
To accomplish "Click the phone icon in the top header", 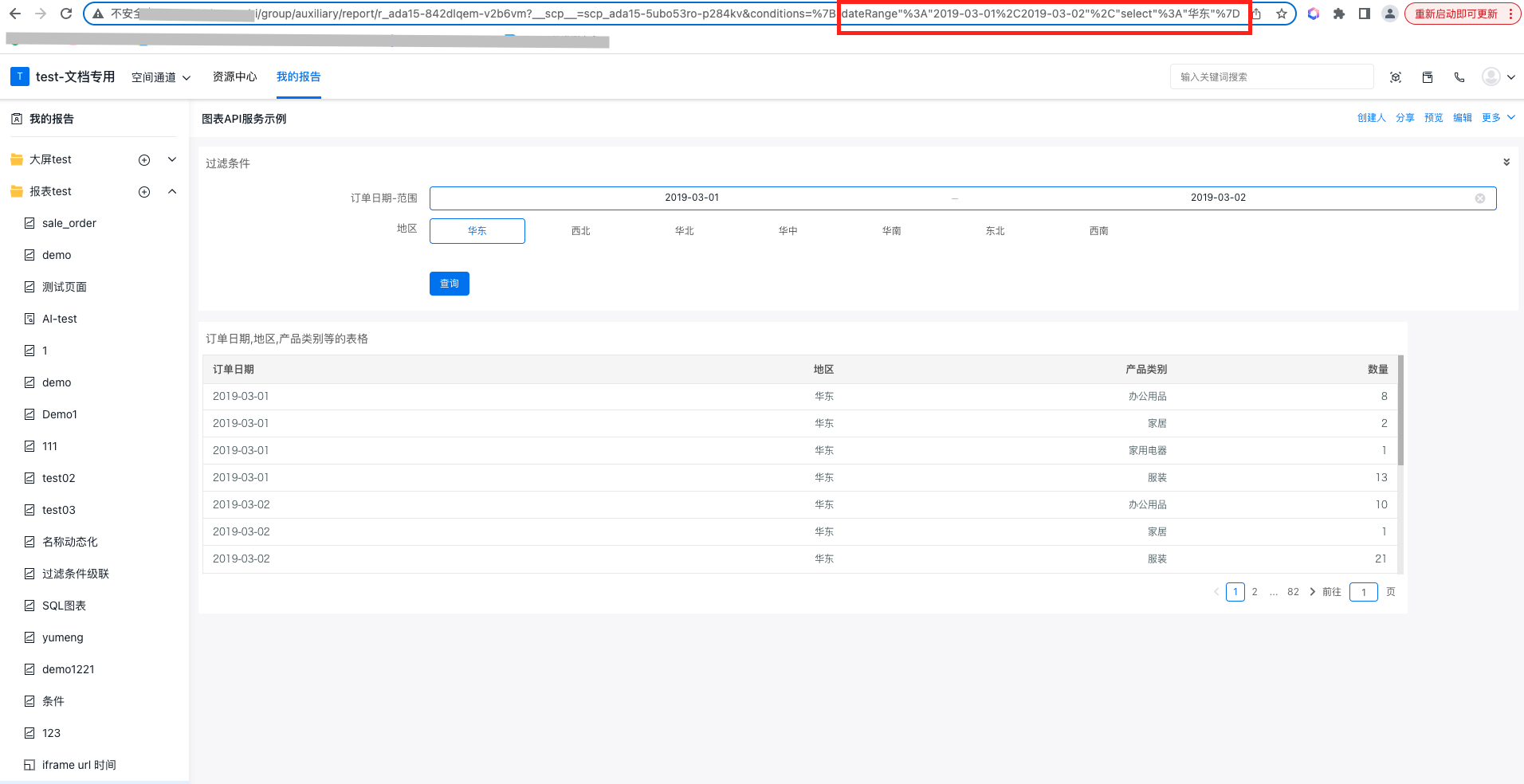I will [1459, 77].
